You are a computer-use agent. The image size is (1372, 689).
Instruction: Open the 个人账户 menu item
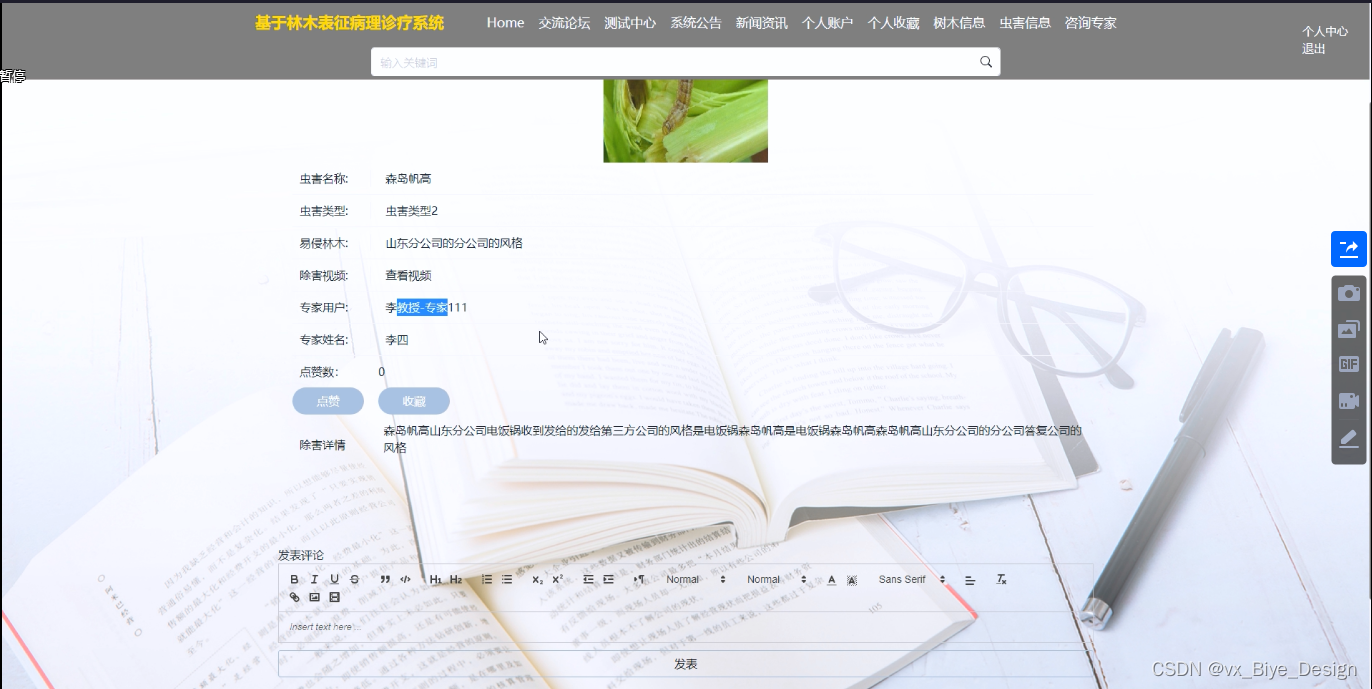click(827, 23)
